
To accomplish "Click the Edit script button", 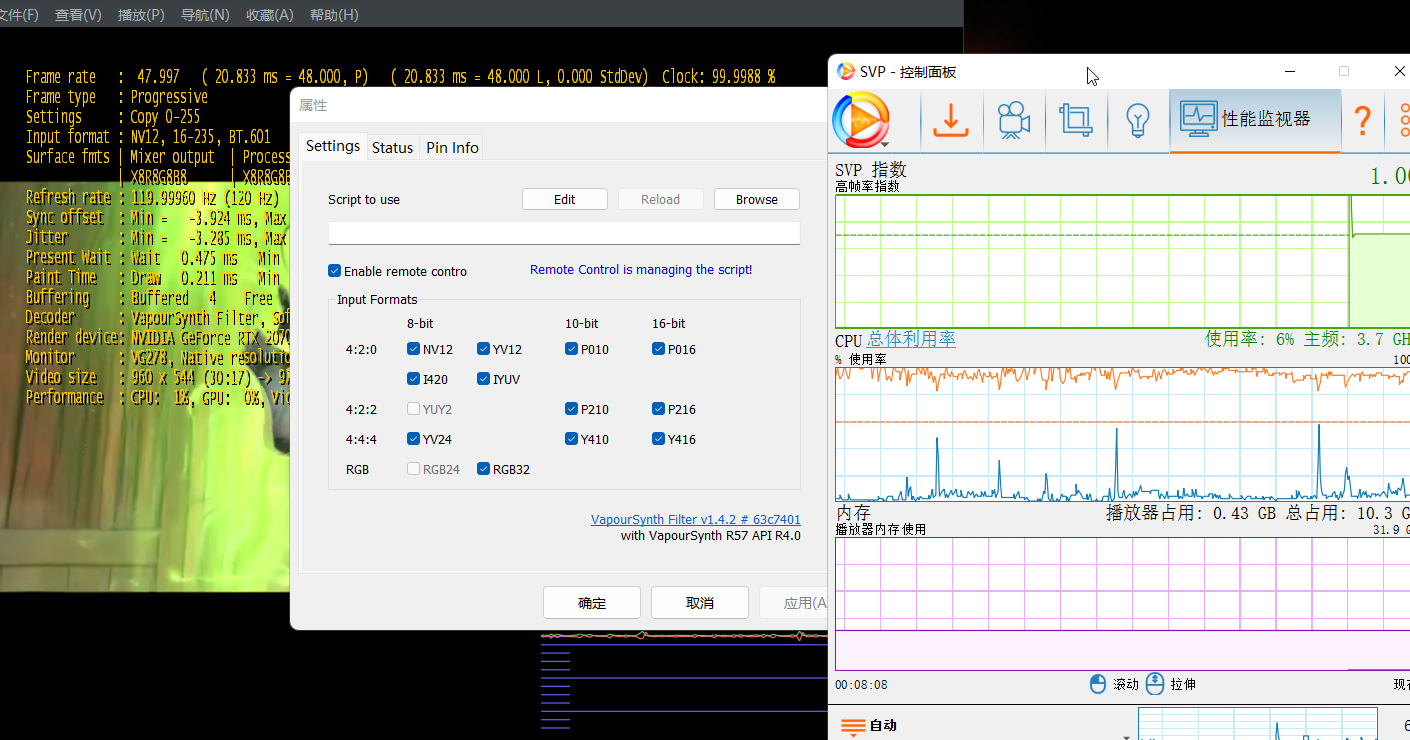I will (565, 199).
